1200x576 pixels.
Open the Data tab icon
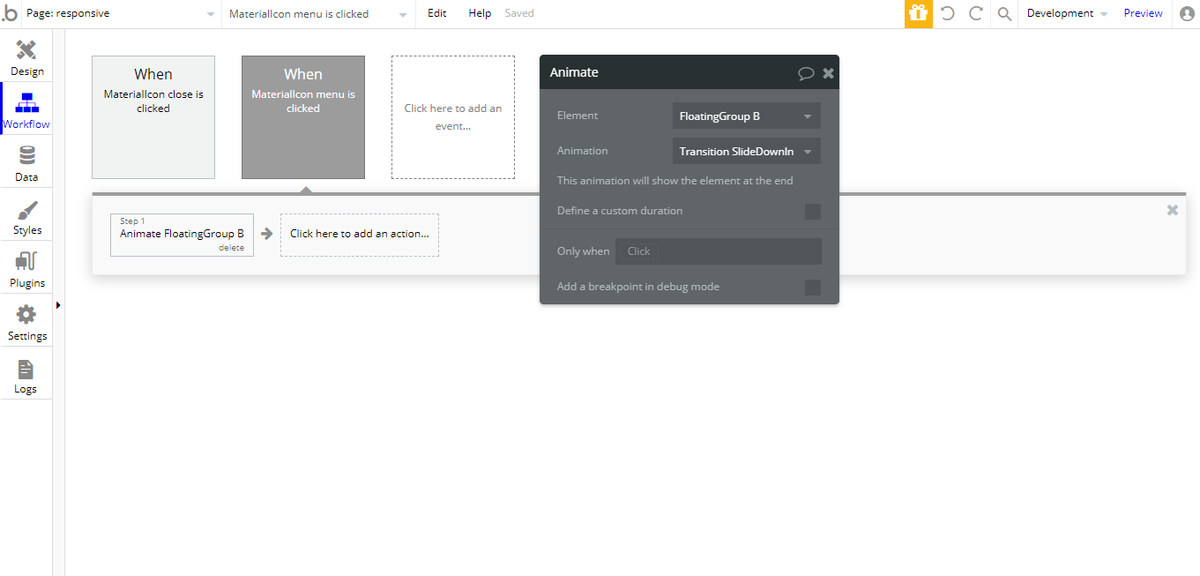pos(27,156)
